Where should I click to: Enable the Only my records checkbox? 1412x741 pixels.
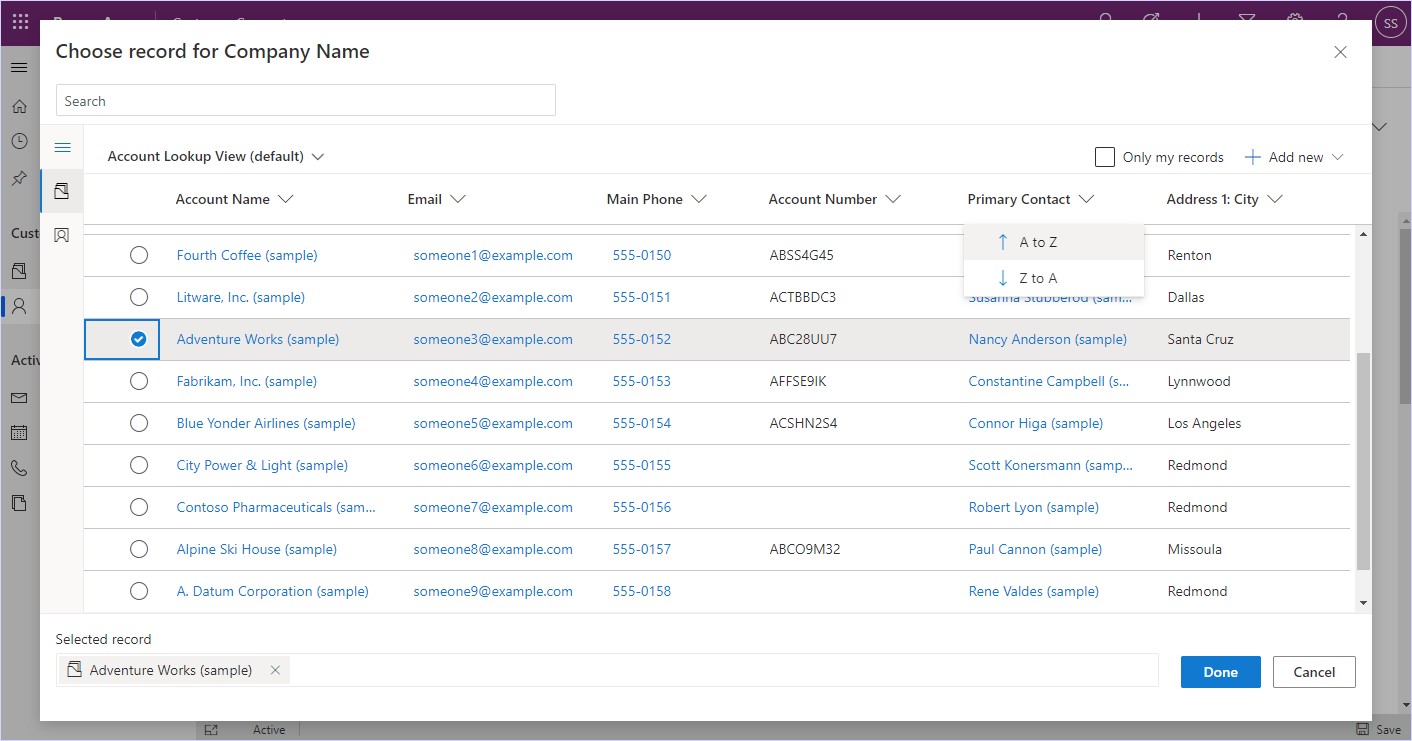[1105, 157]
